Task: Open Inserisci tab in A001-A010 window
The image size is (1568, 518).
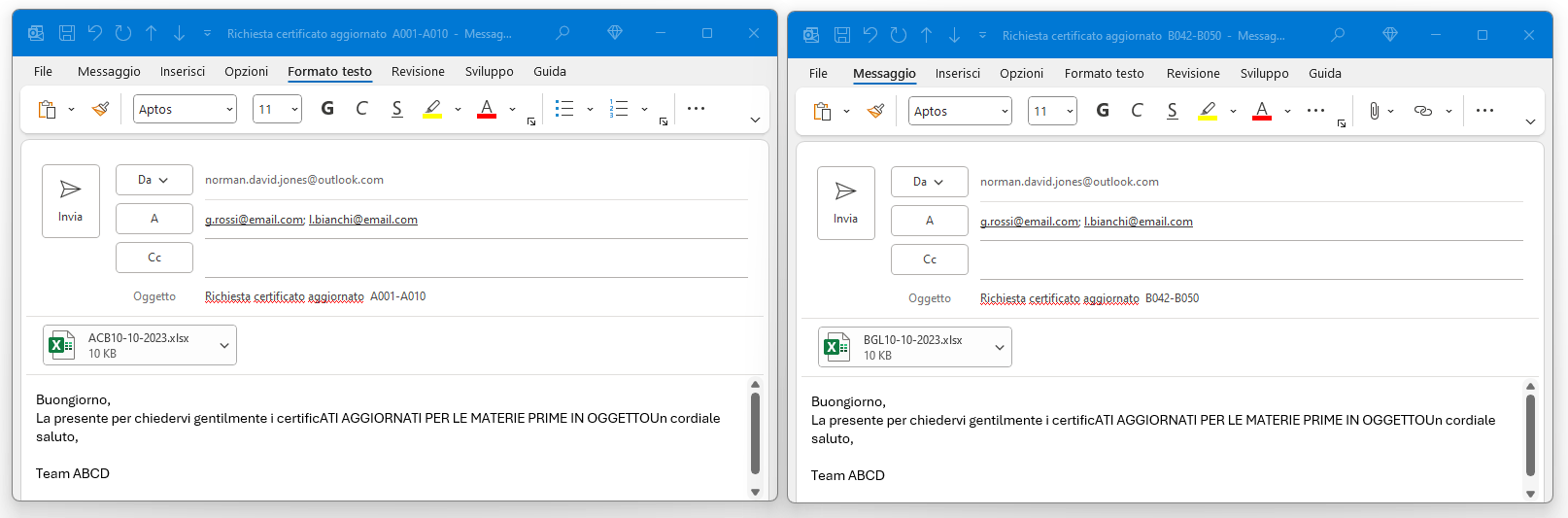Action: click(x=183, y=71)
